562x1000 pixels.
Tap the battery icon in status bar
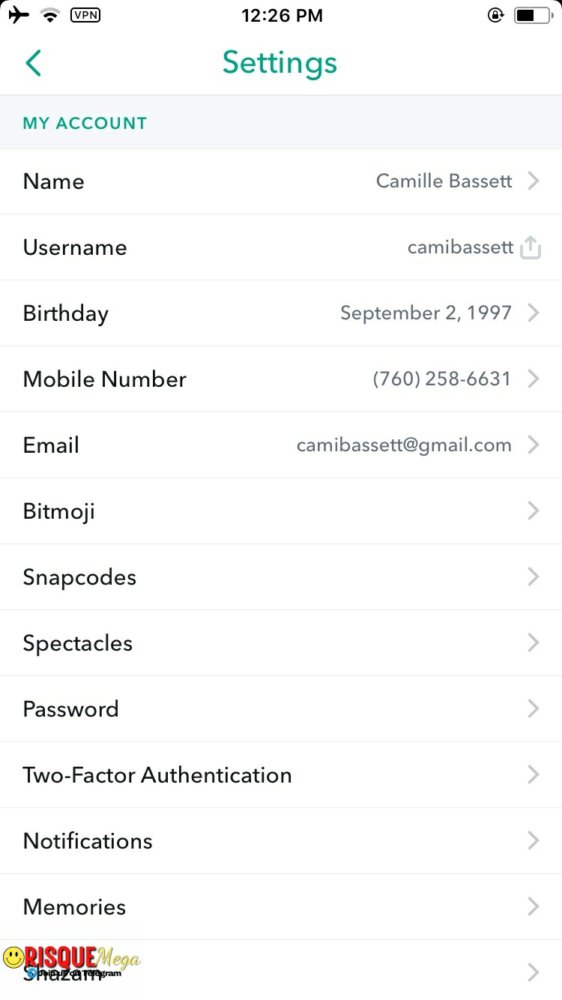pyautogui.click(x=531, y=15)
